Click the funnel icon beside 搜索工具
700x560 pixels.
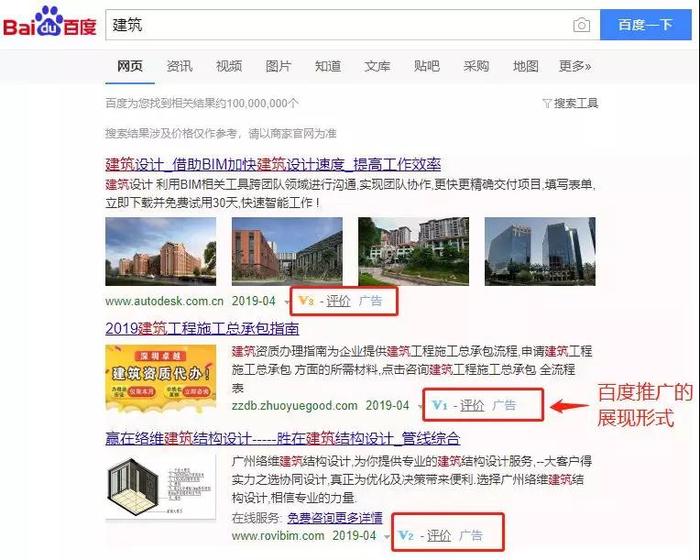coord(547,104)
